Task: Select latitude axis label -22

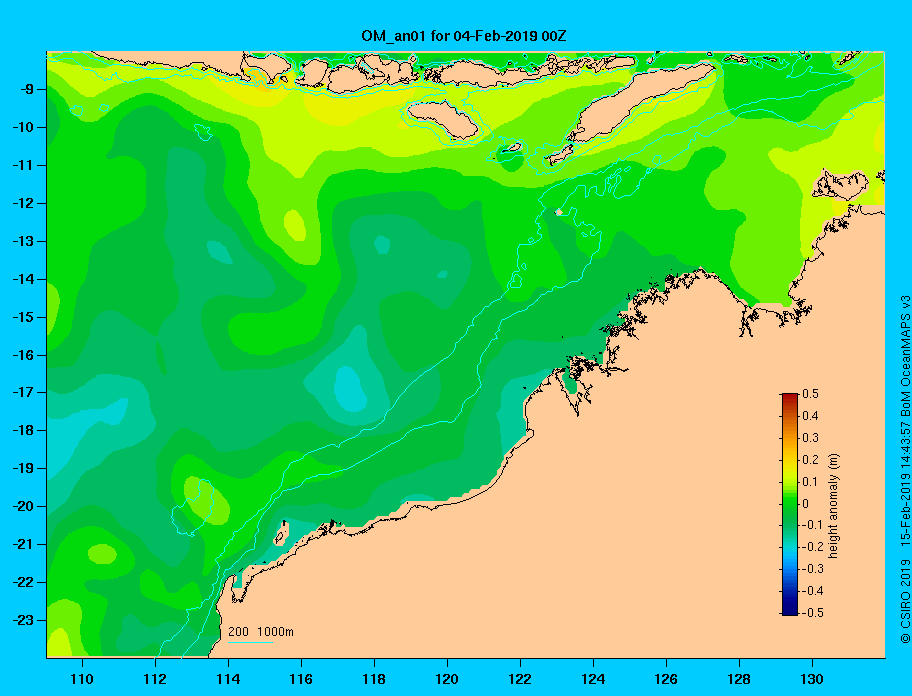Action: pos(22,583)
